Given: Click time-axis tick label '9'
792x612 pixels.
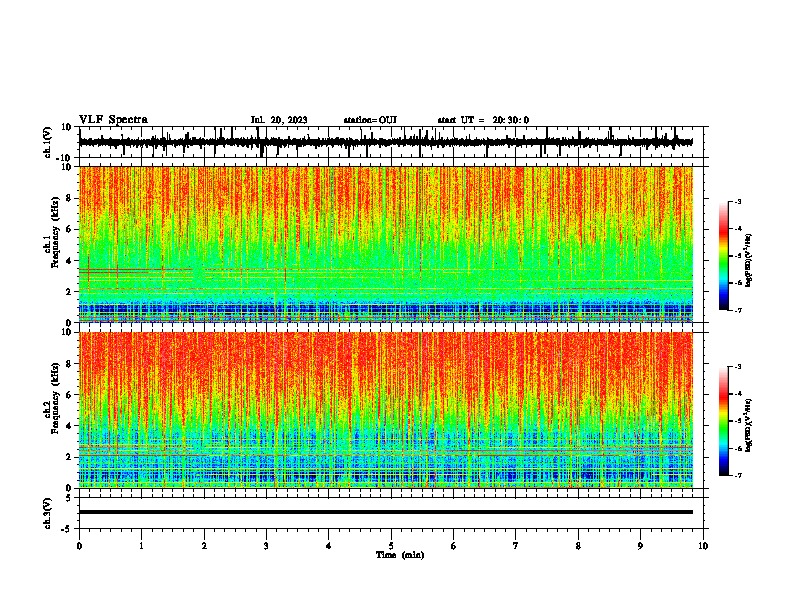Looking at the screenshot, I should click(640, 546).
